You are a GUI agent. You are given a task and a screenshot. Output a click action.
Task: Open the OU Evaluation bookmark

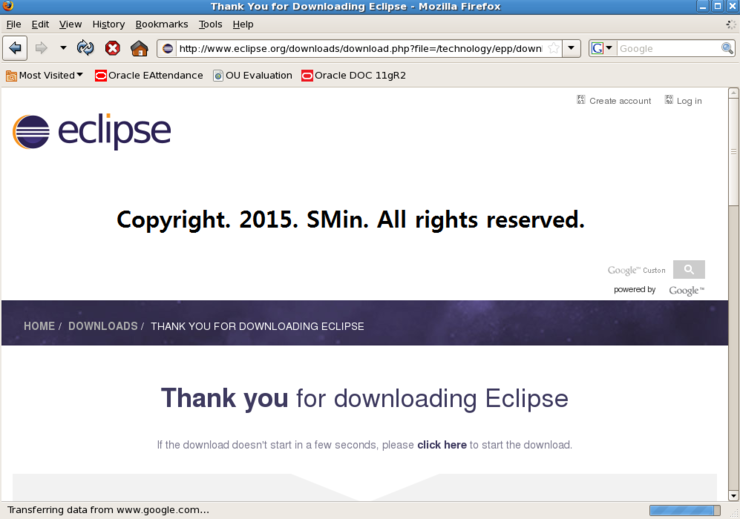(252, 75)
